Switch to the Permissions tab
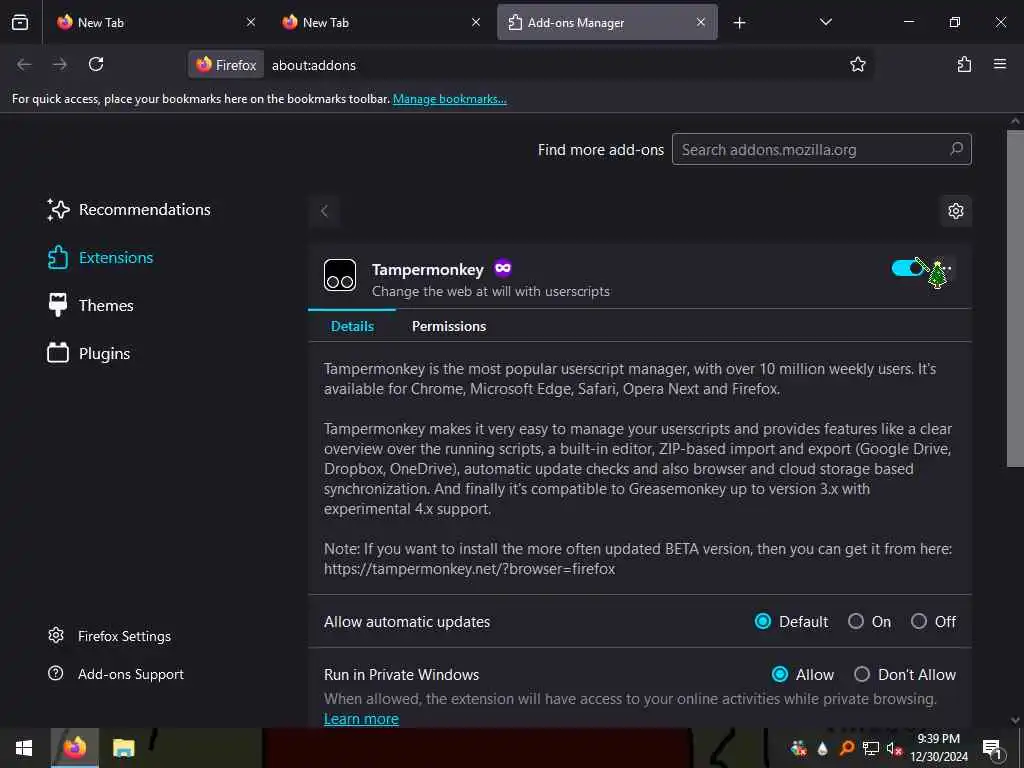The width and height of the screenshot is (1024, 768). (x=449, y=326)
